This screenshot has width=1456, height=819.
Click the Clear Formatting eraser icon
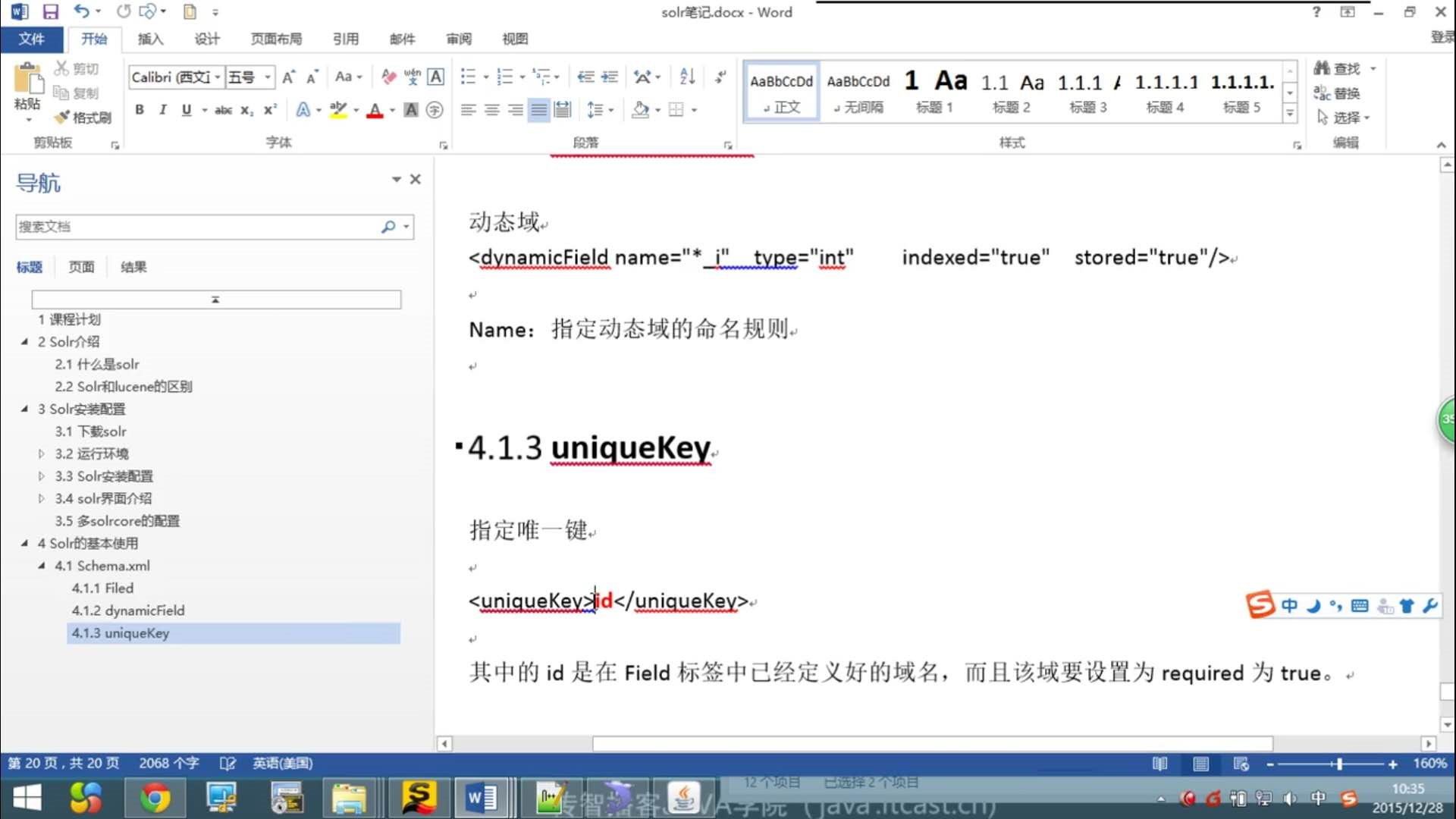tap(388, 77)
